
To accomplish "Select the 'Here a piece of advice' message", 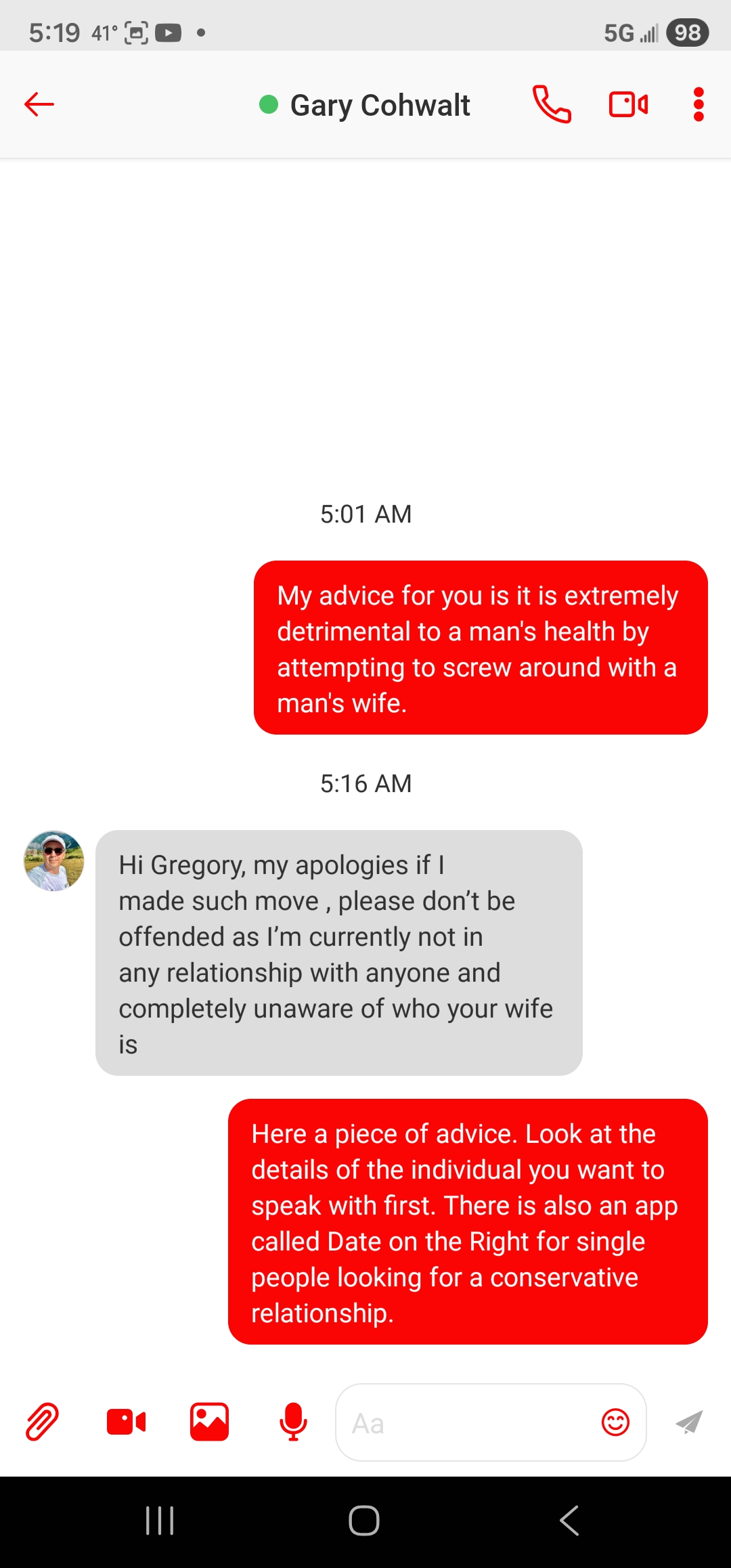I will [468, 1221].
